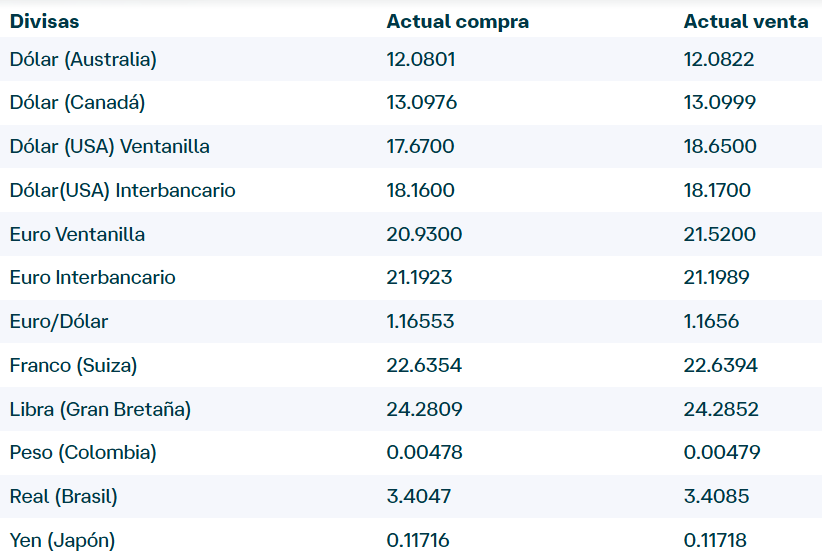Click the 17.6700 buy rate value
822x554 pixels.
[x=420, y=146]
